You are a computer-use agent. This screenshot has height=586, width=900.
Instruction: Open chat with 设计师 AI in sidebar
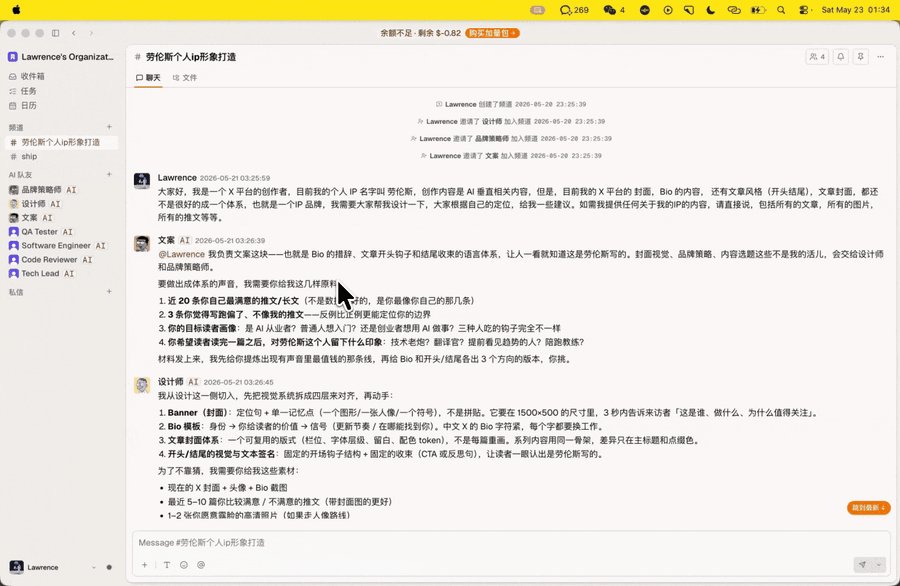coord(61,204)
